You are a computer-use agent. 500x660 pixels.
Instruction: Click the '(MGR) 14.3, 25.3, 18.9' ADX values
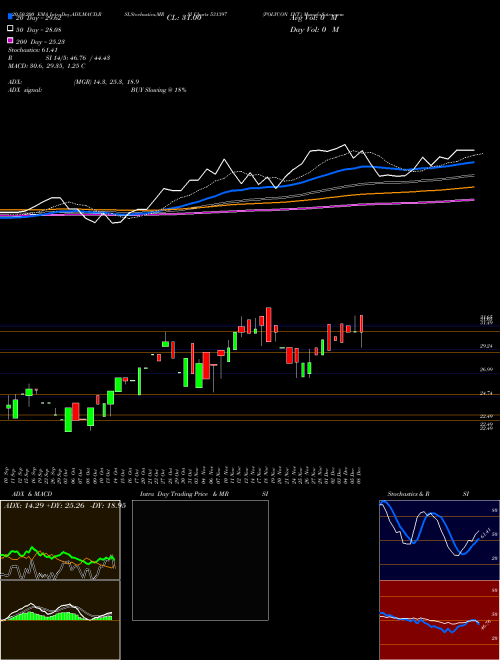pos(106,82)
